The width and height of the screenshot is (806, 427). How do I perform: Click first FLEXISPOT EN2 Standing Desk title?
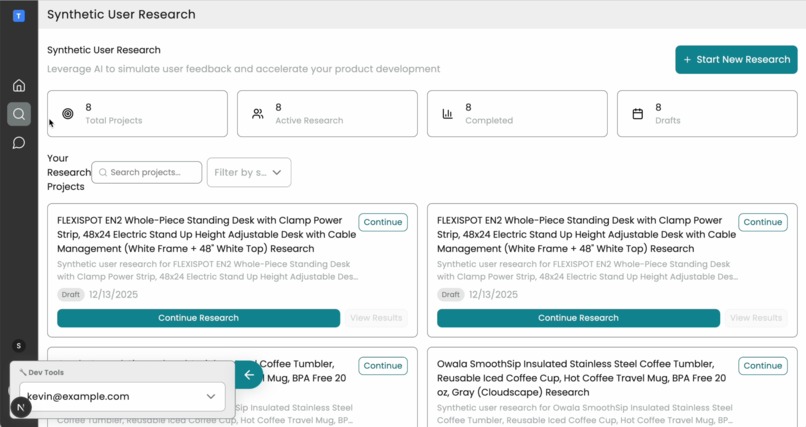click(207, 234)
